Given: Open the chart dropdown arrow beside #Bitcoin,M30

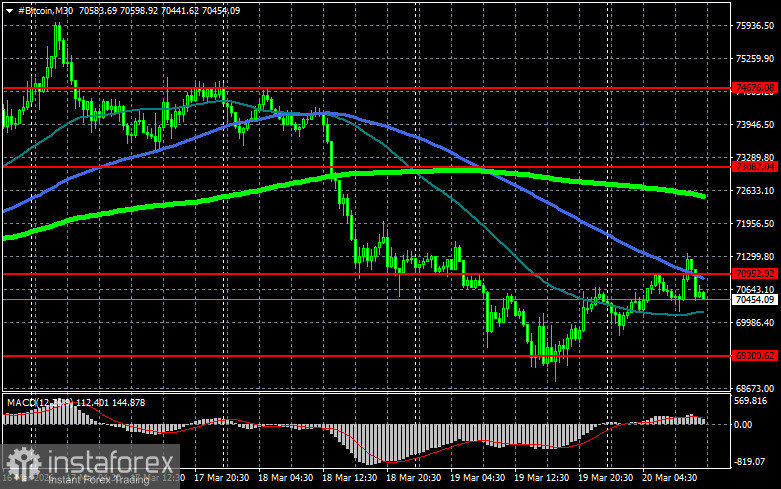Looking at the screenshot, I should tap(9, 10).
